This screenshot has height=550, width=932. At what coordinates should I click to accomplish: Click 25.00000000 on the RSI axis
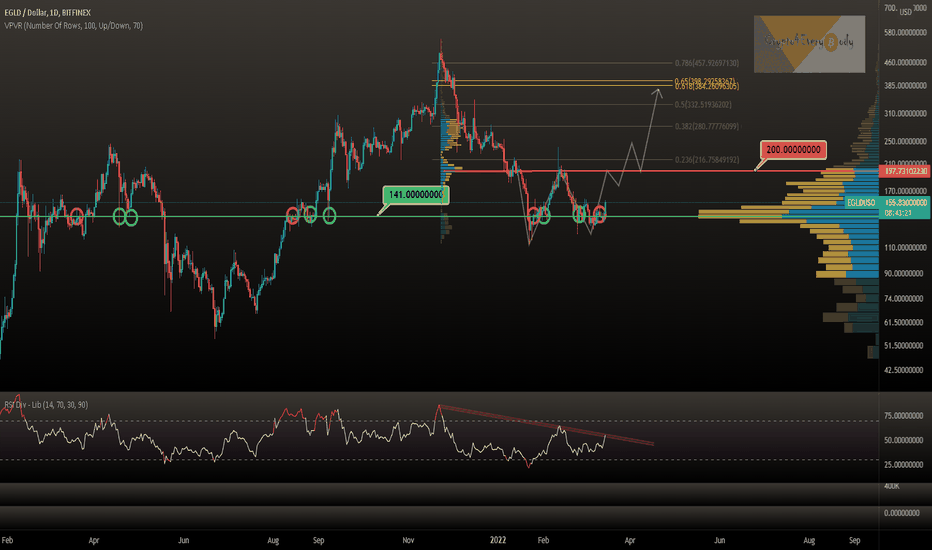point(903,464)
